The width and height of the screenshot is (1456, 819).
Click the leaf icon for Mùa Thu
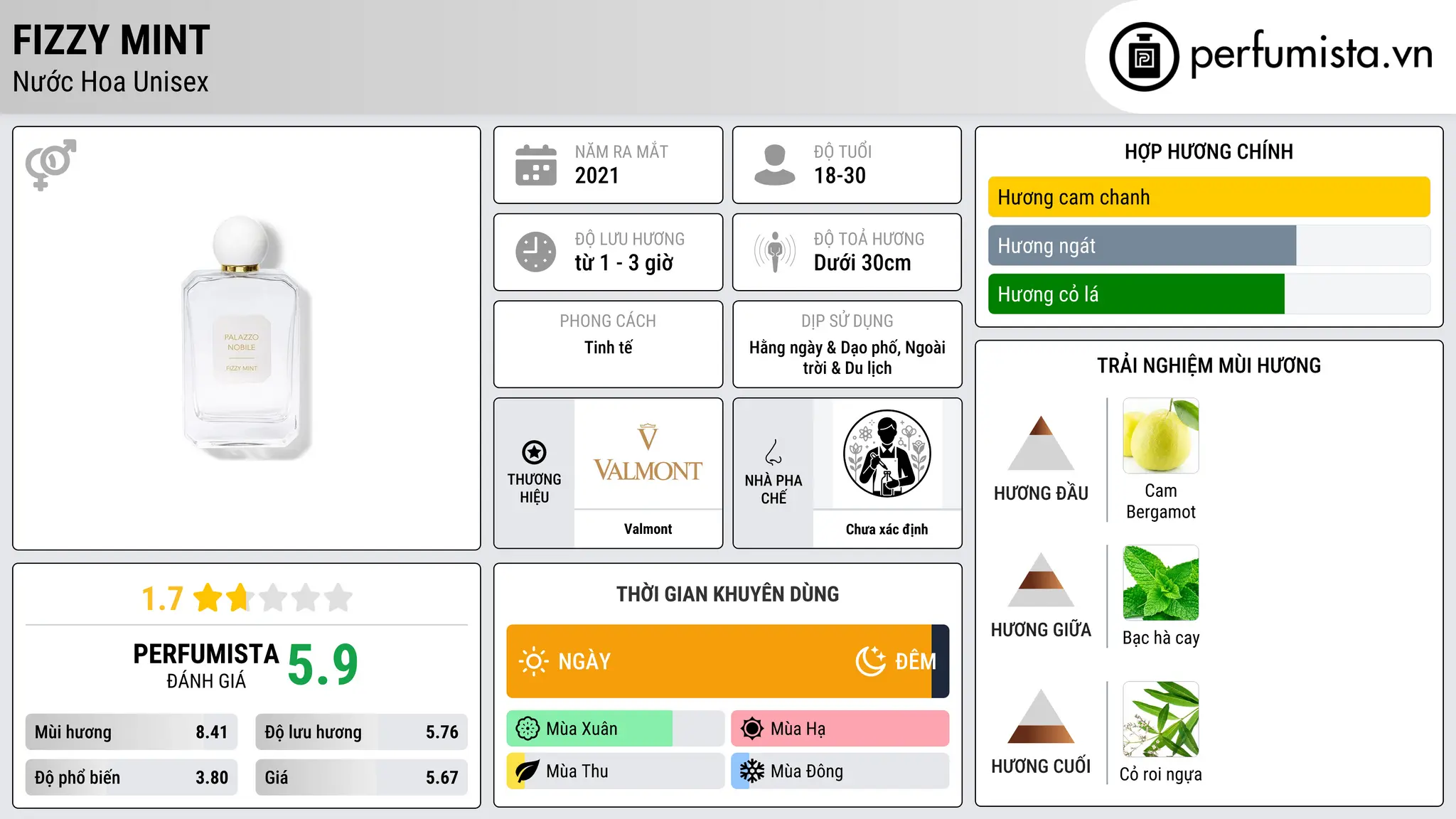[528, 771]
